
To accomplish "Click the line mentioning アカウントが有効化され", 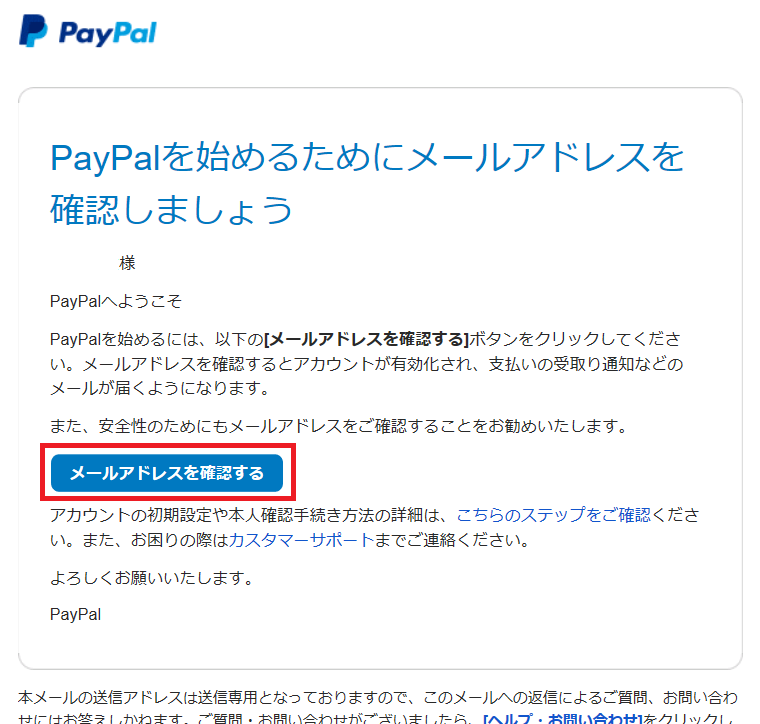I will point(366,364).
